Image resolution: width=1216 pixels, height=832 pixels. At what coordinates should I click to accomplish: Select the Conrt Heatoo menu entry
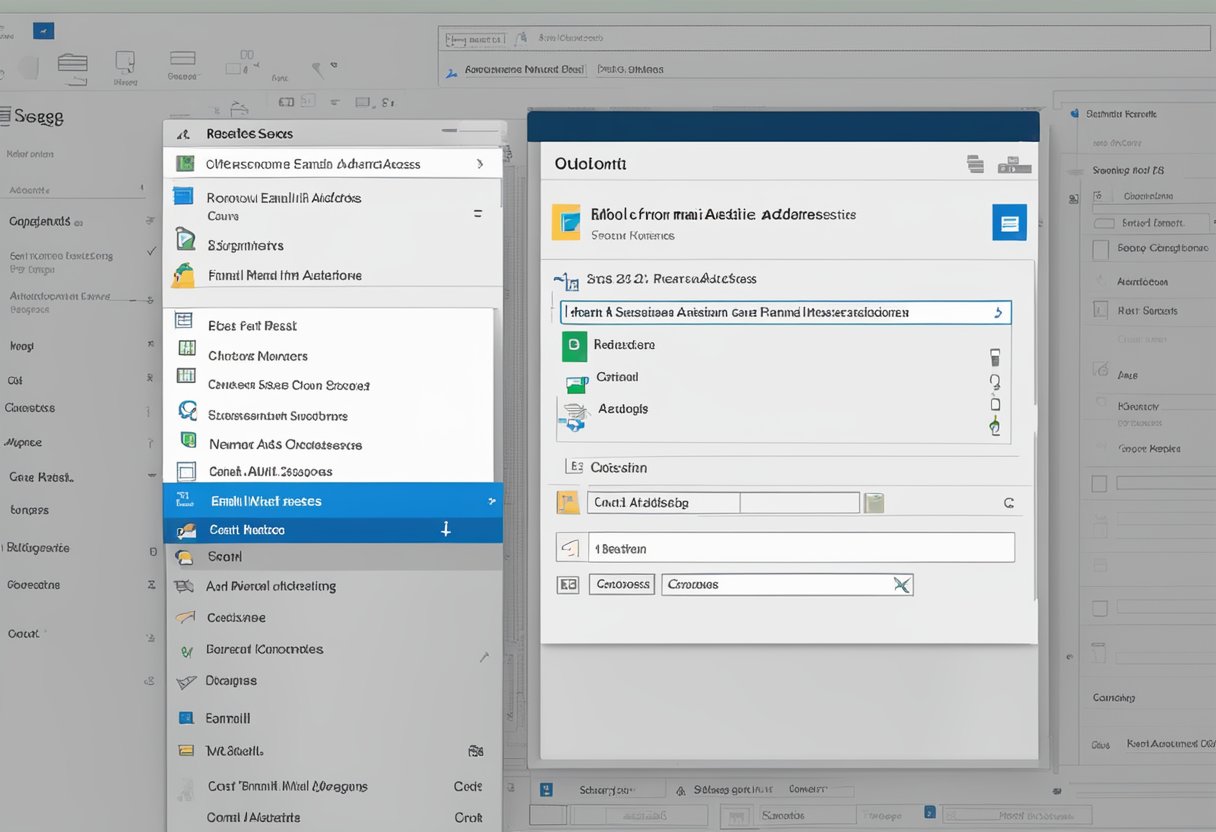(x=247, y=530)
